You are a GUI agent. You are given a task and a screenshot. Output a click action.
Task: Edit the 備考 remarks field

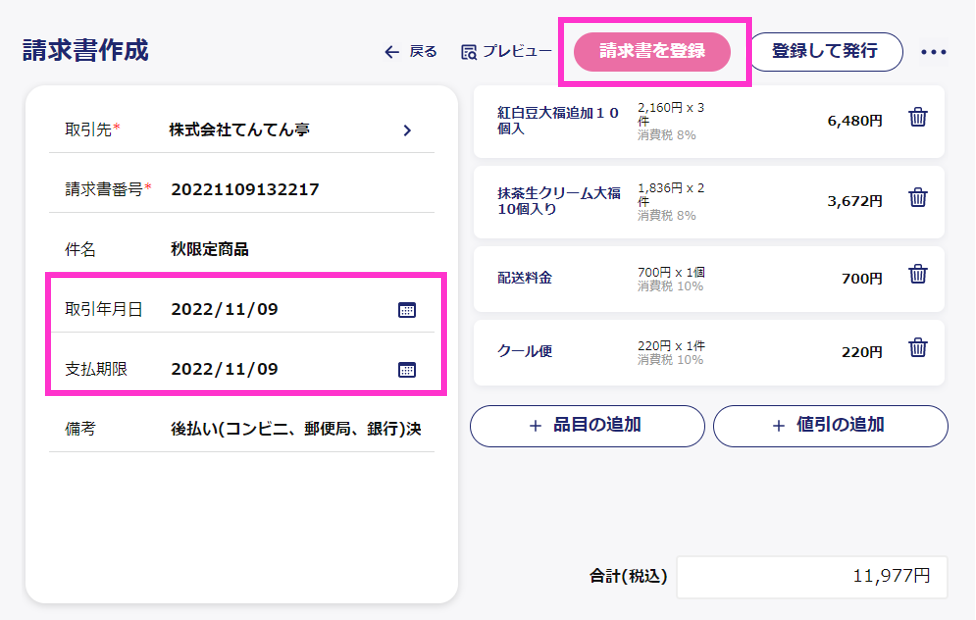click(x=296, y=429)
